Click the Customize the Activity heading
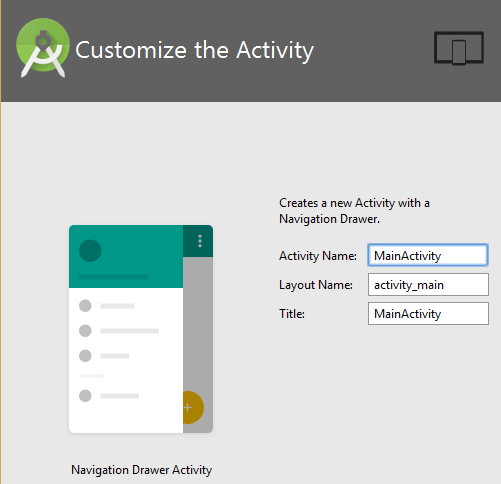Screen dimensions: 501x484 pos(194,50)
